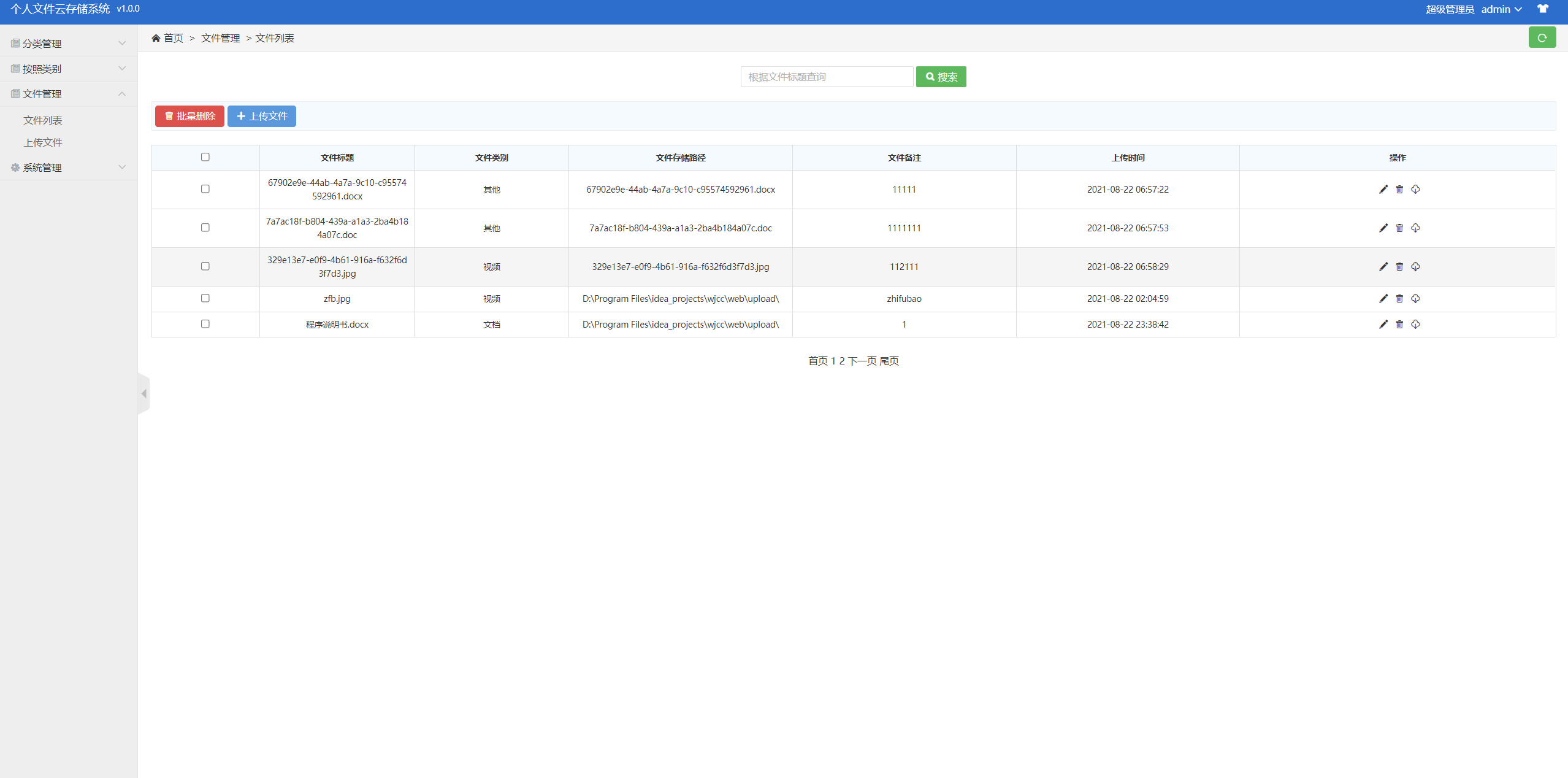Open the admin user dropdown
The height and width of the screenshot is (778, 1568).
click(1502, 9)
